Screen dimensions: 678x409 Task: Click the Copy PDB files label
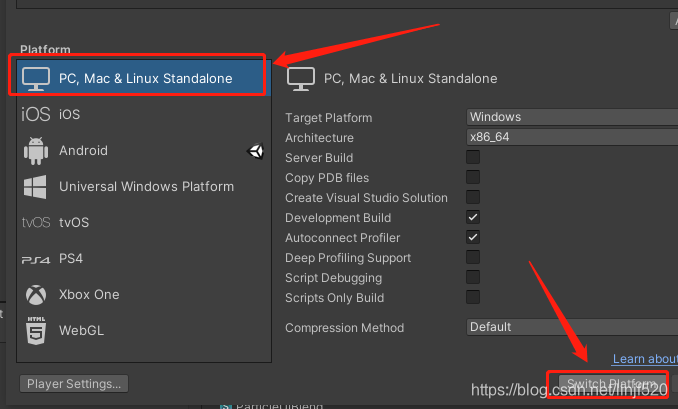pos(327,178)
